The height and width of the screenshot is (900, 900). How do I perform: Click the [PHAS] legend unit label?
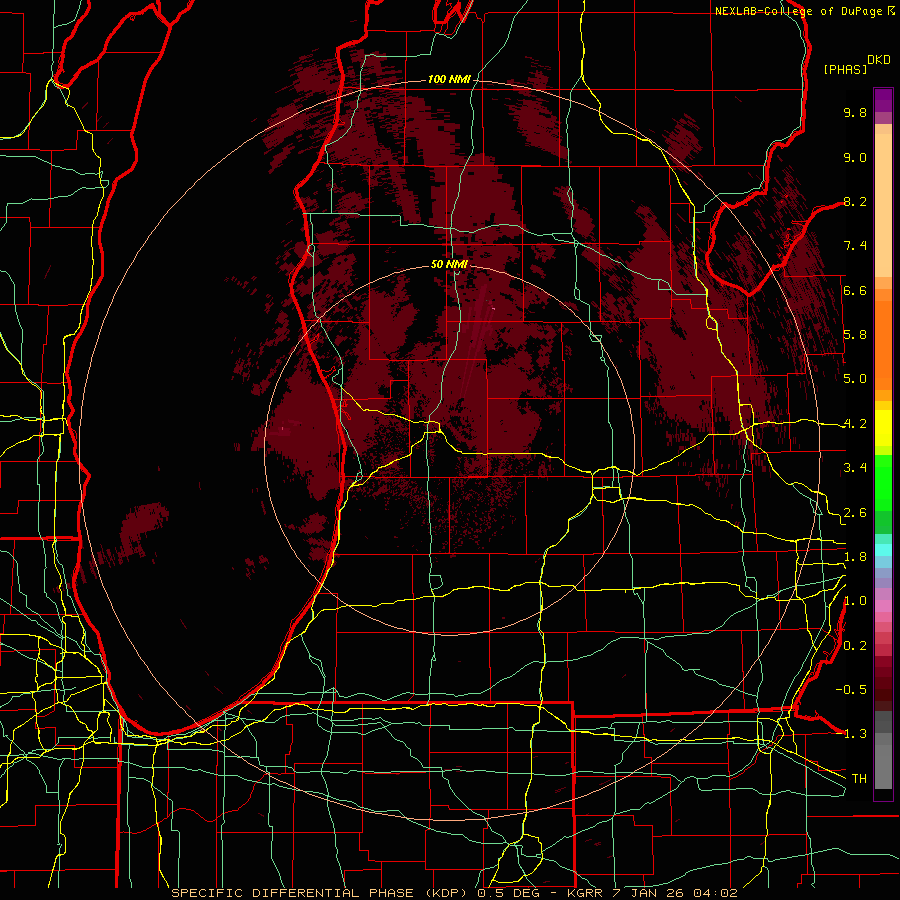(x=845, y=70)
